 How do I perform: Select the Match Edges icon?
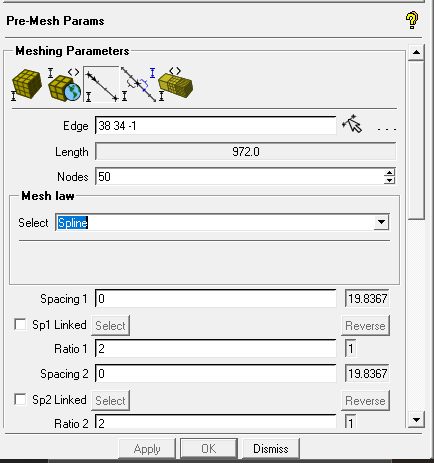(x=139, y=84)
